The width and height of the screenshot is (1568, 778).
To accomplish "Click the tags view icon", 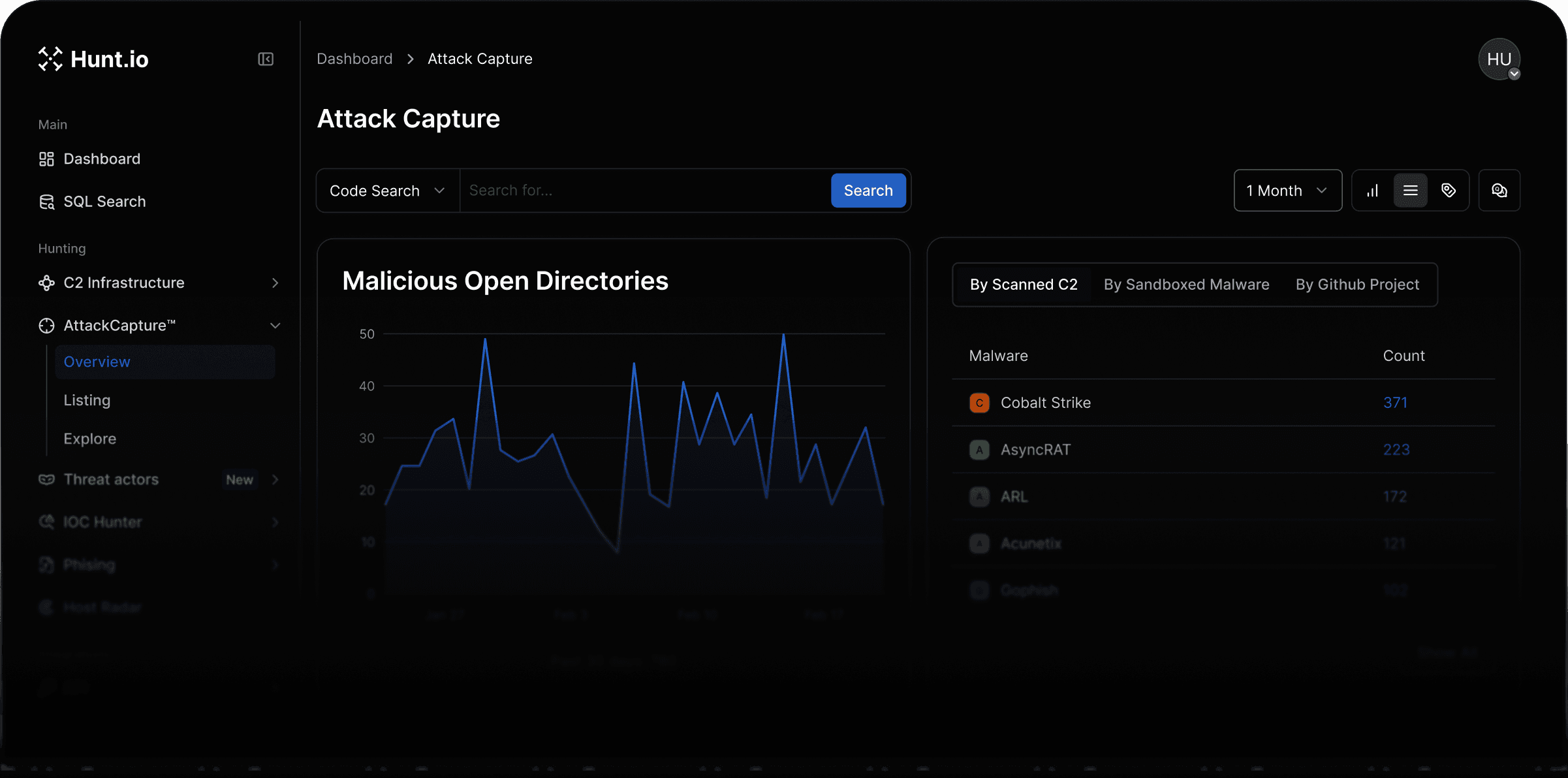I will click(x=1449, y=191).
